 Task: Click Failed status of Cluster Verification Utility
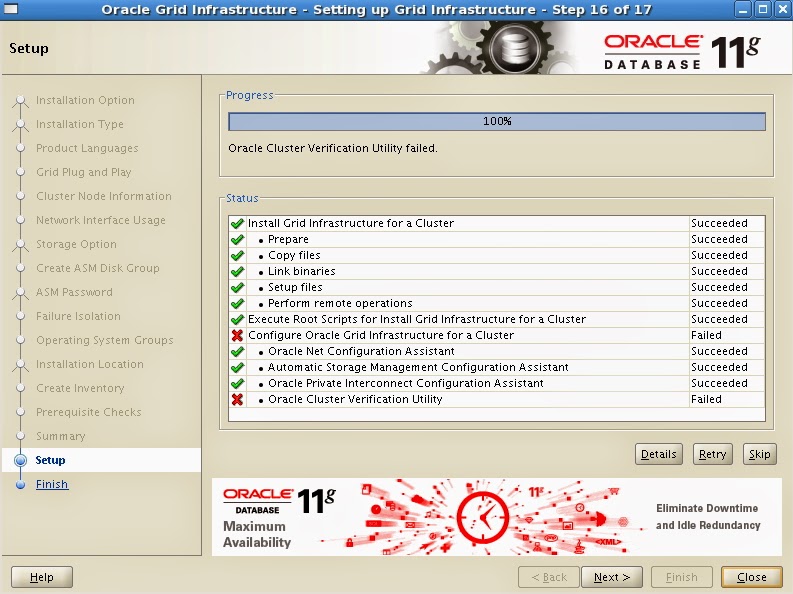click(706, 399)
